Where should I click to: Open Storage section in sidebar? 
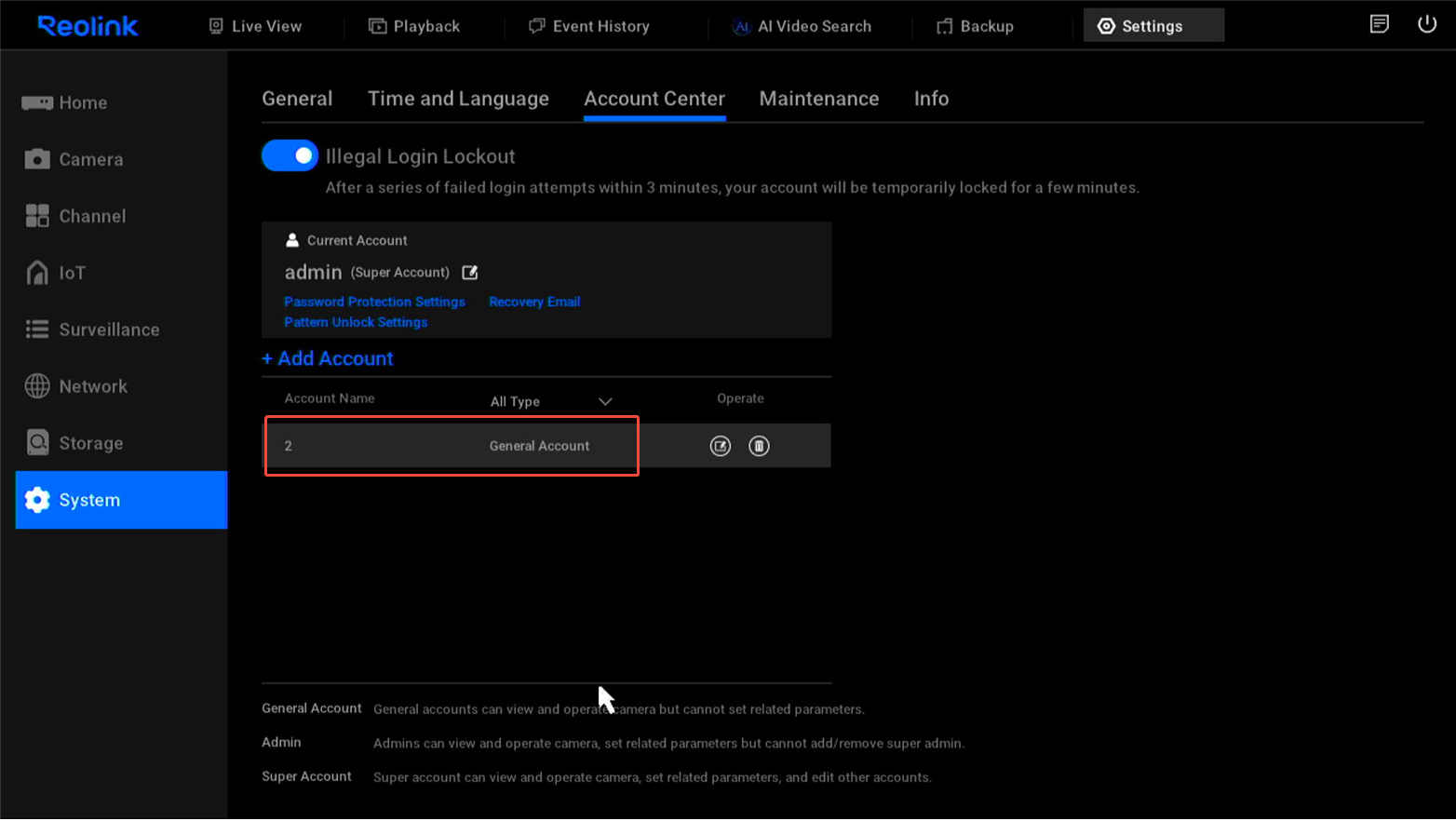click(90, 443)
